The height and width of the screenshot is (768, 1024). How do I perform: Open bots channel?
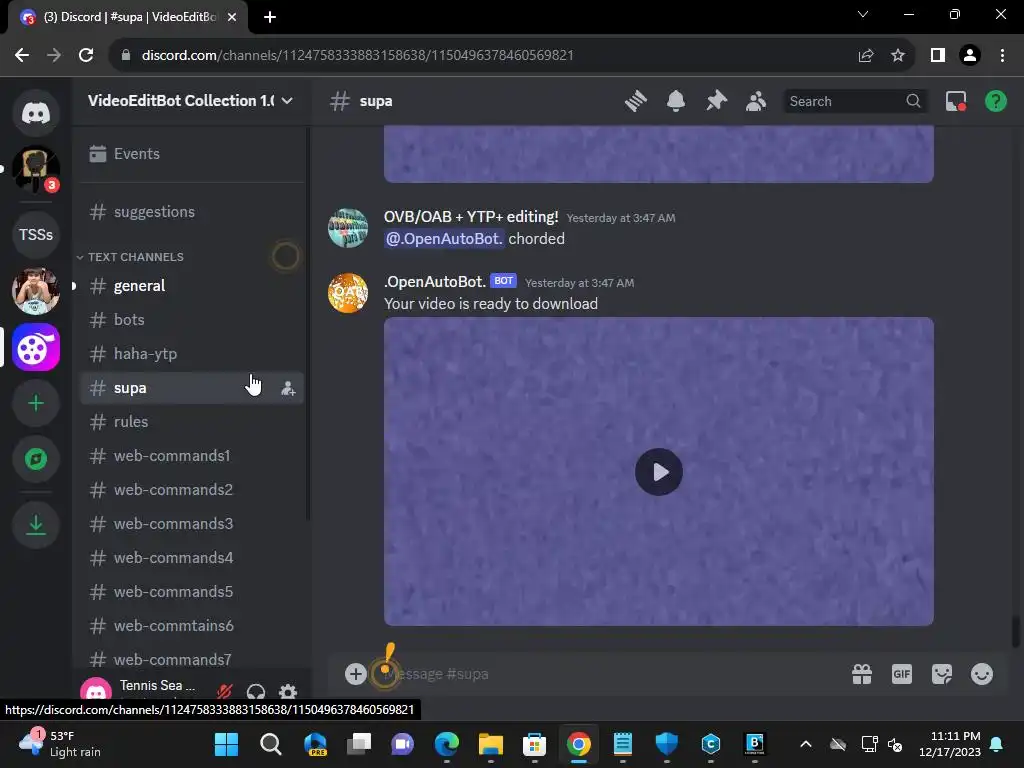(x=192, y=319)
